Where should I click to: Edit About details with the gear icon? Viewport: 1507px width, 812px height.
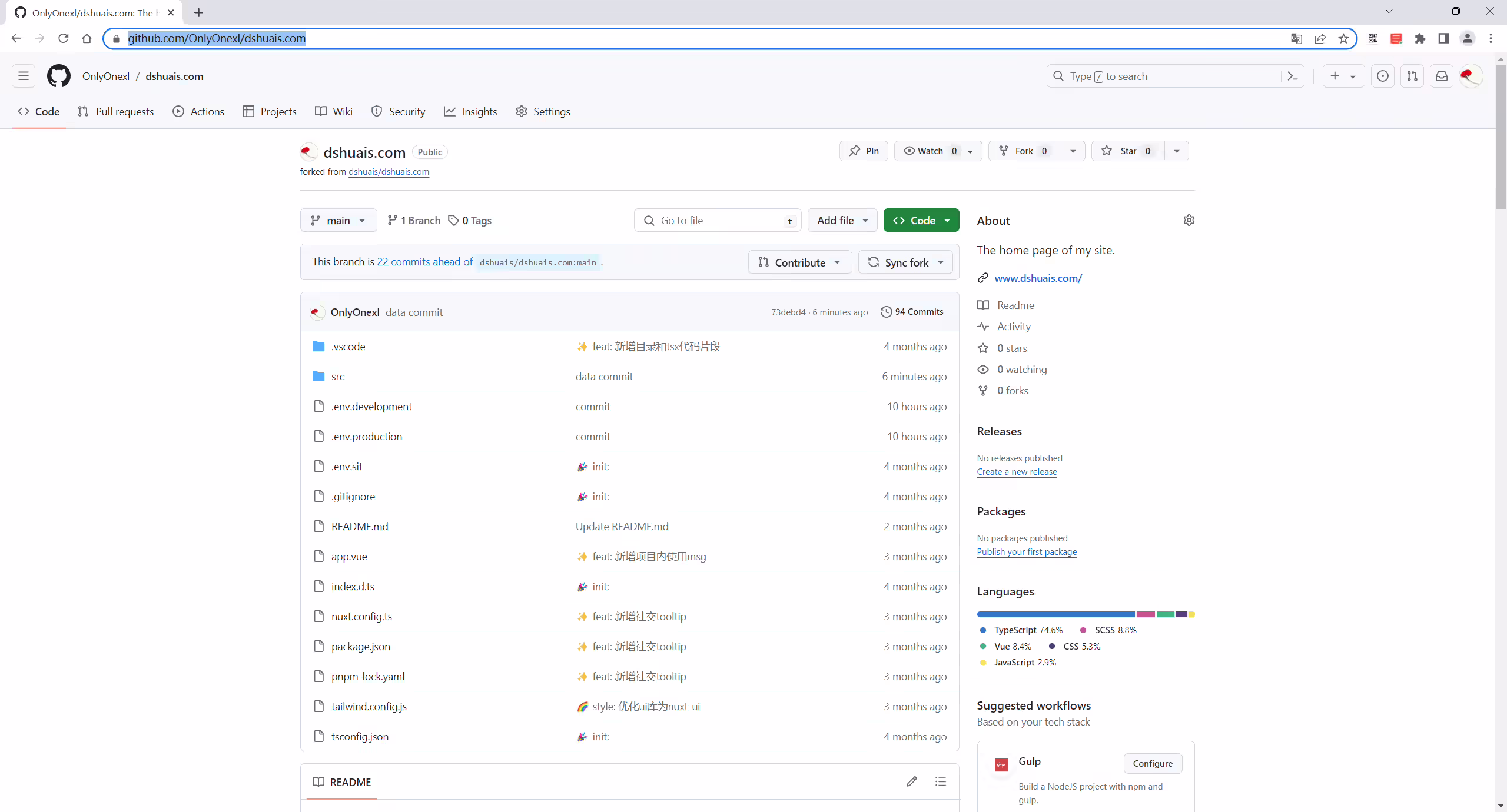(1189, 220)
